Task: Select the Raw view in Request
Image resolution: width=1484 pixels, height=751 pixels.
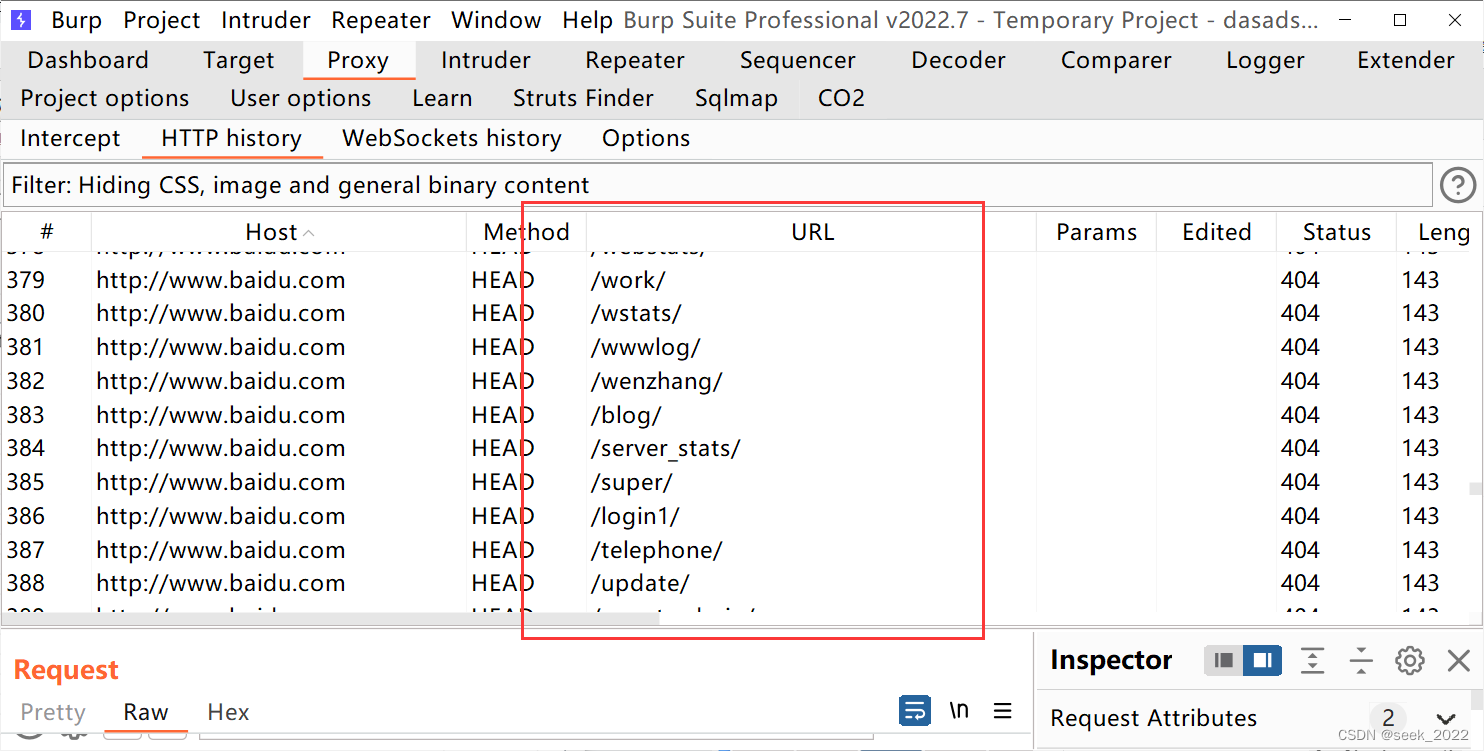Action: point(146,712)
